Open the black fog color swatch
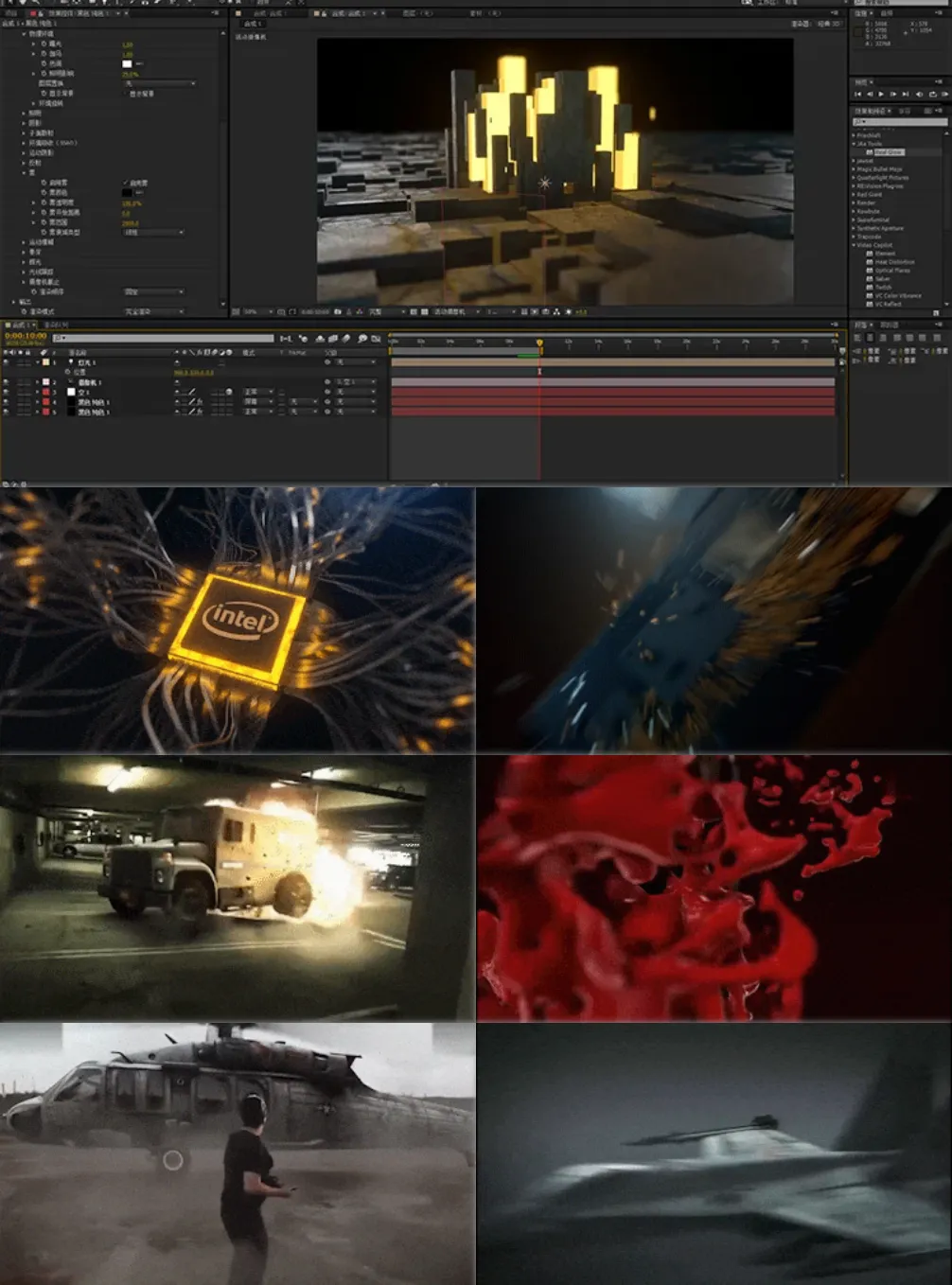 pos(127,192)
